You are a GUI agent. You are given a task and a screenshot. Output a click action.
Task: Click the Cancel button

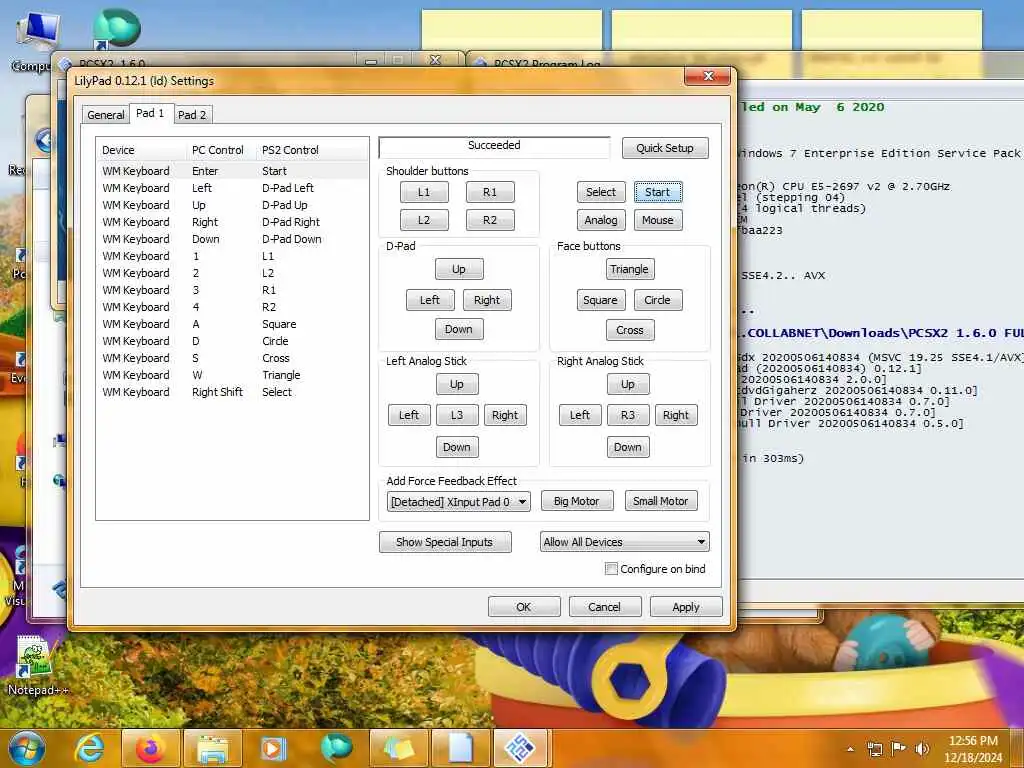click(x=605, y=607)
